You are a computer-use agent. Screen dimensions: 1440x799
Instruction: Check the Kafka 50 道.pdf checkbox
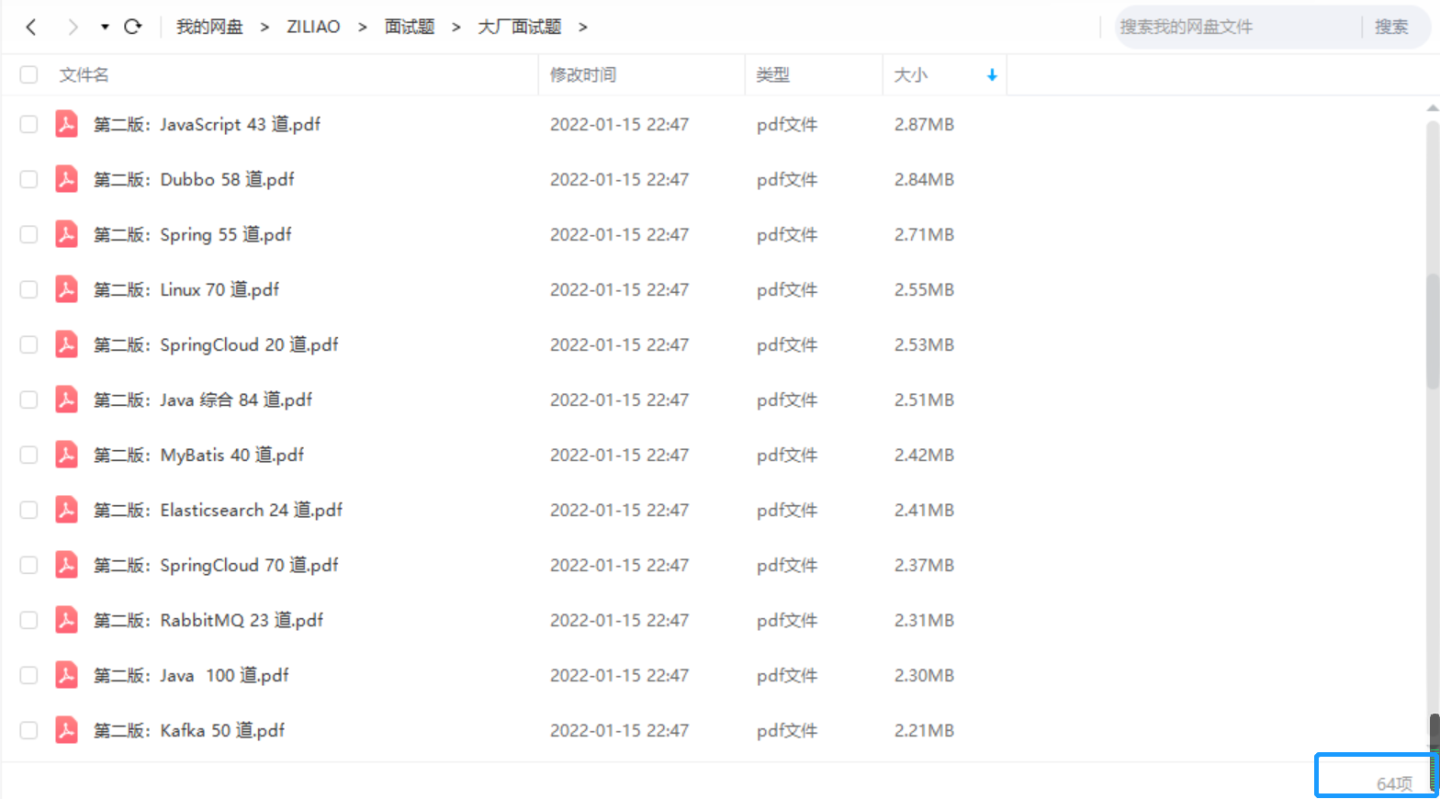tap(29, 730)
